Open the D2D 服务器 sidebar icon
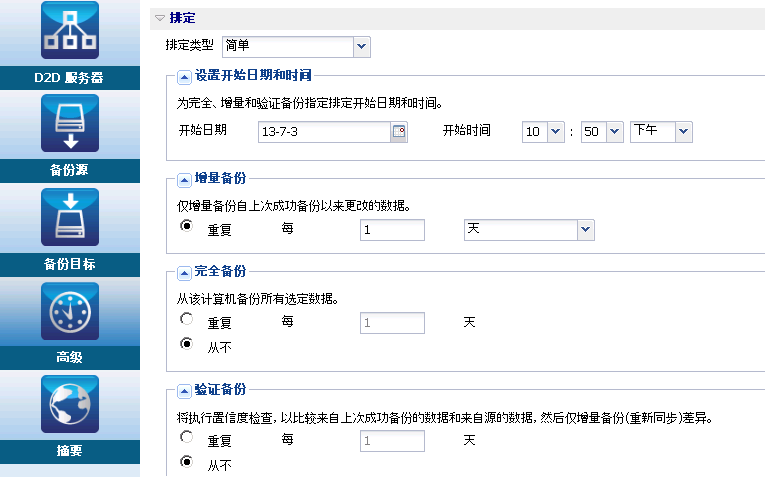Viewport: 765px width, 477px height. pyautogui.click(x=70, y=30)
